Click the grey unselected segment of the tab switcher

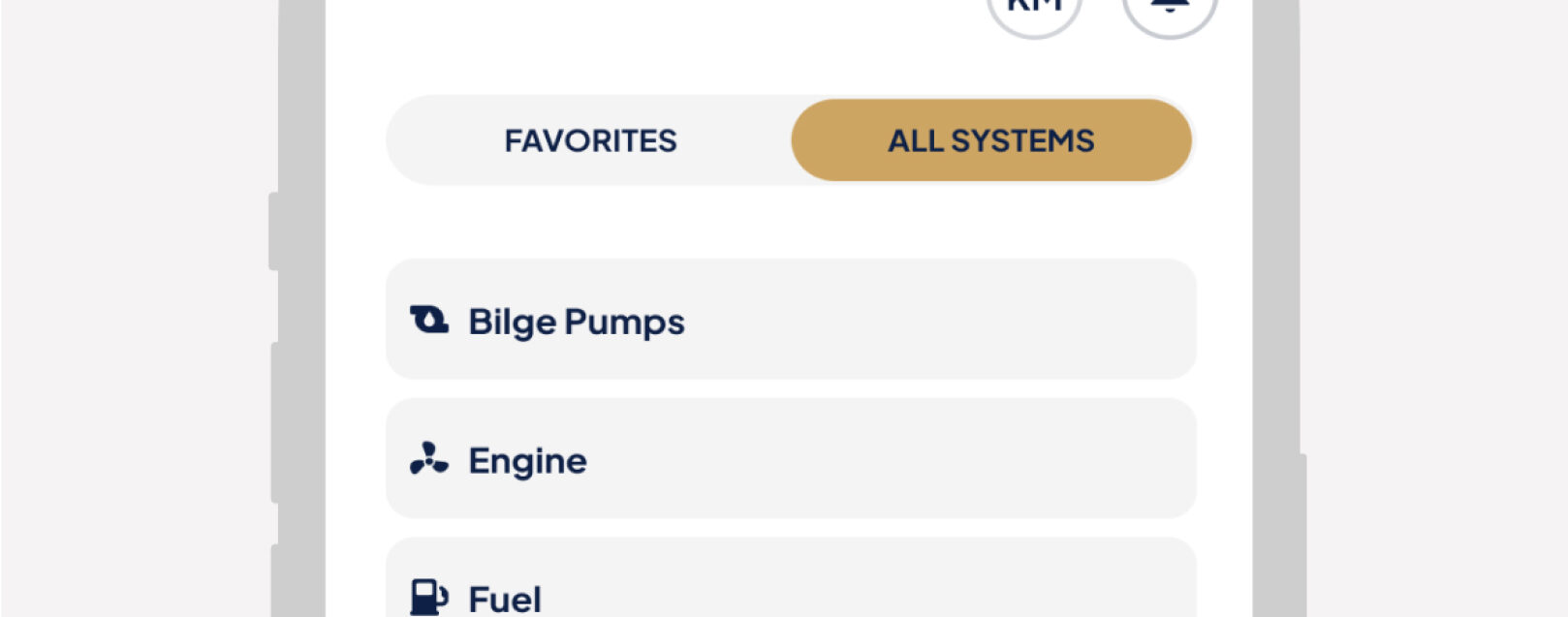pos(590,141)
